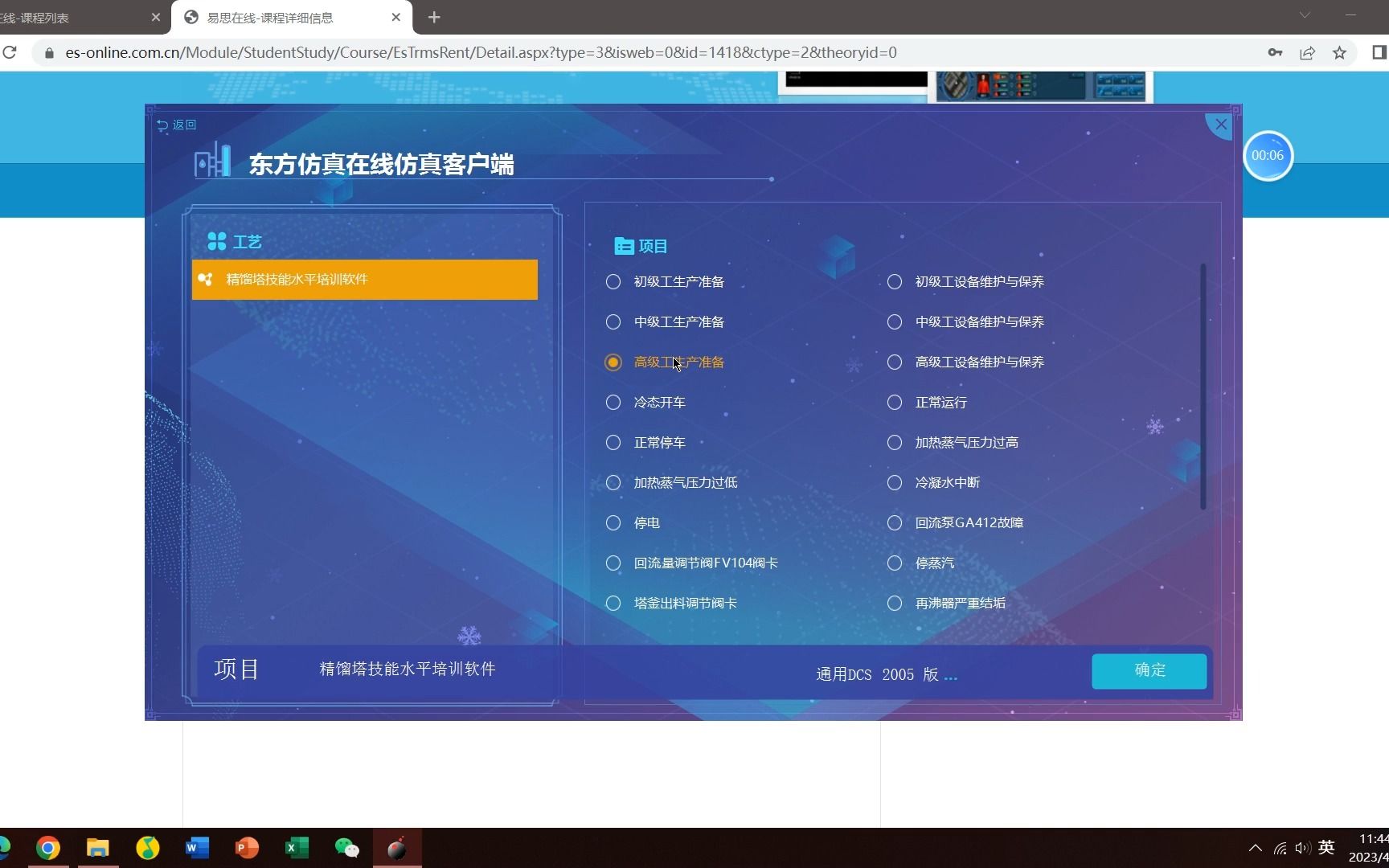1389x868 pixels.
Task: Select 初级工设备维护与保养 radio option
Action: click(x=895, y=282)
